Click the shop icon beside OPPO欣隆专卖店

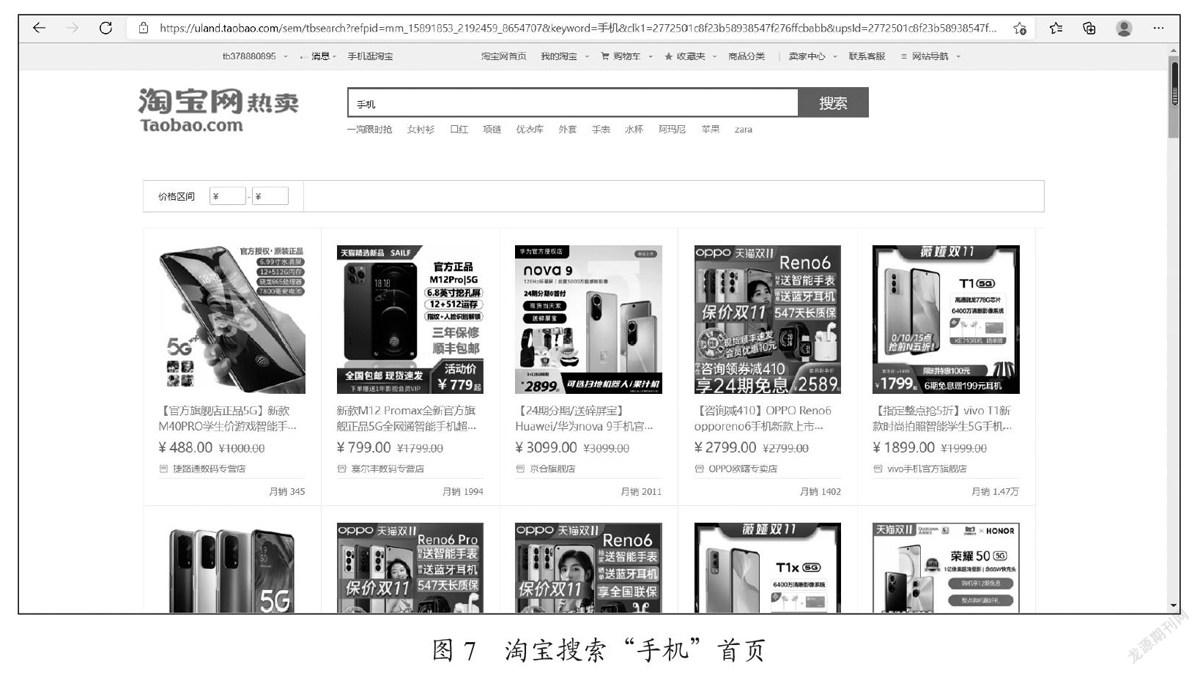[x=699, y=468]
